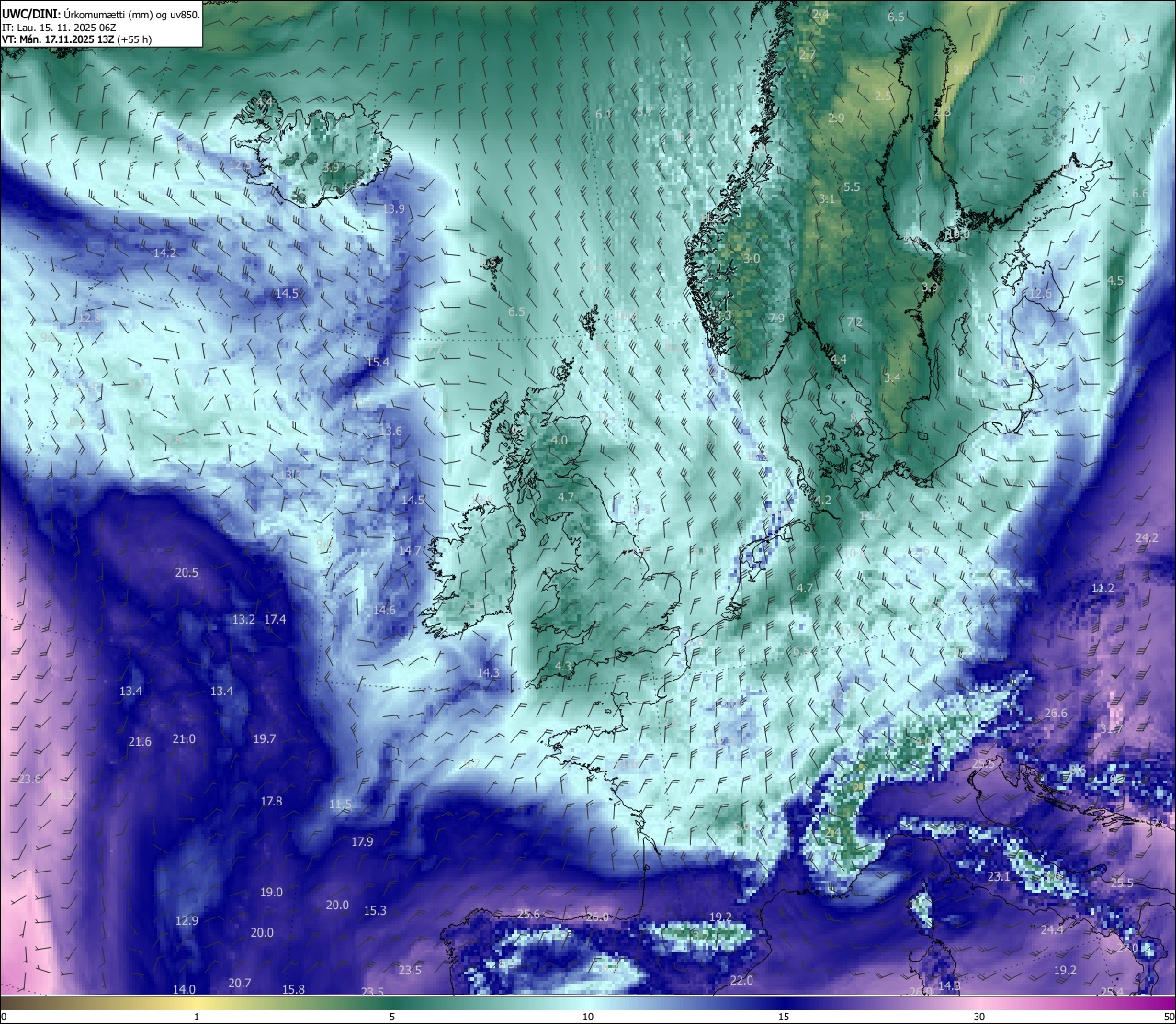Click the 3.0 value over southern Norway

coord(752,259)
